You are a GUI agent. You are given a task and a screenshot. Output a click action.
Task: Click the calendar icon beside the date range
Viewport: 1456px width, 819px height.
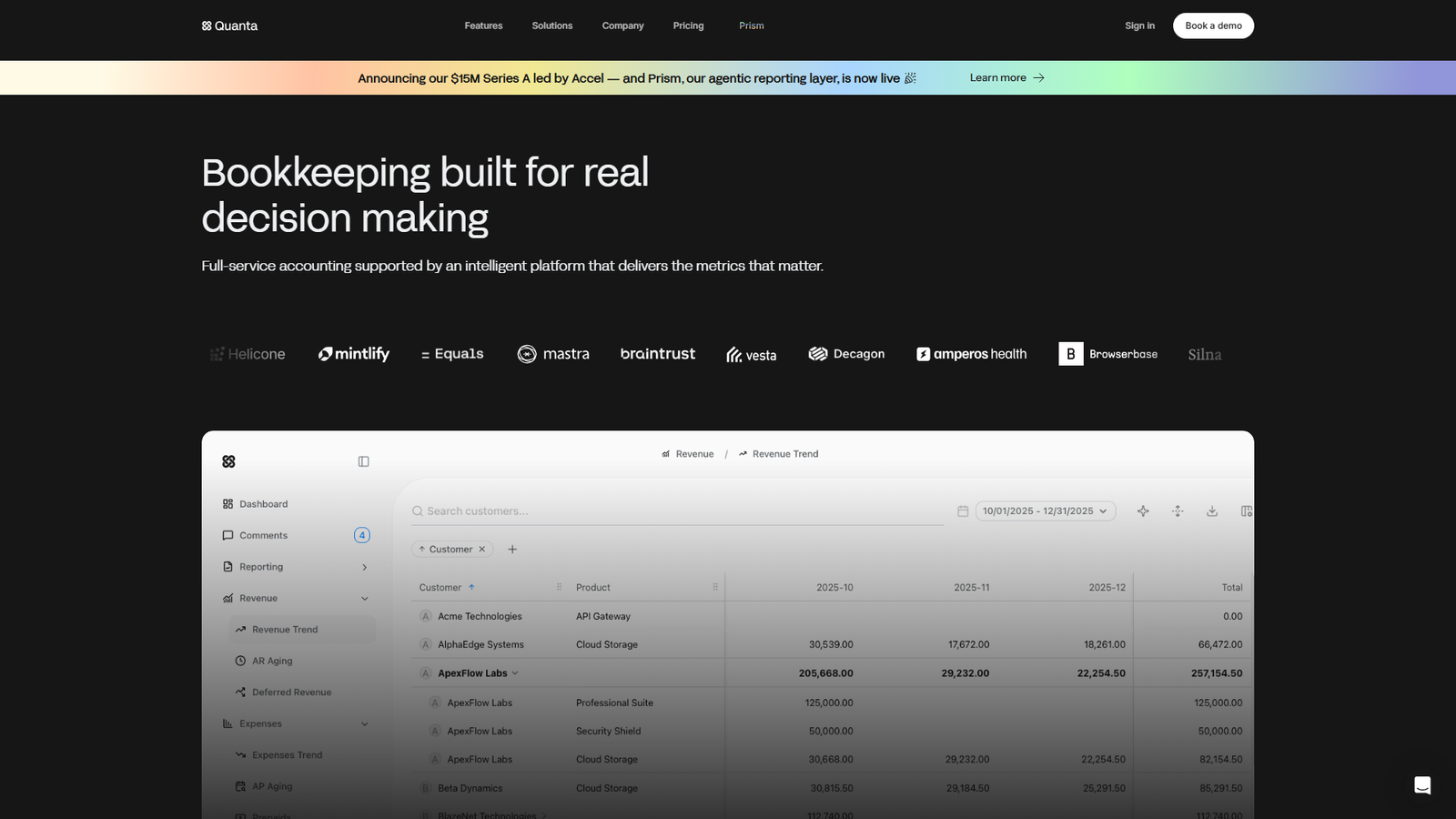[962, 511]
